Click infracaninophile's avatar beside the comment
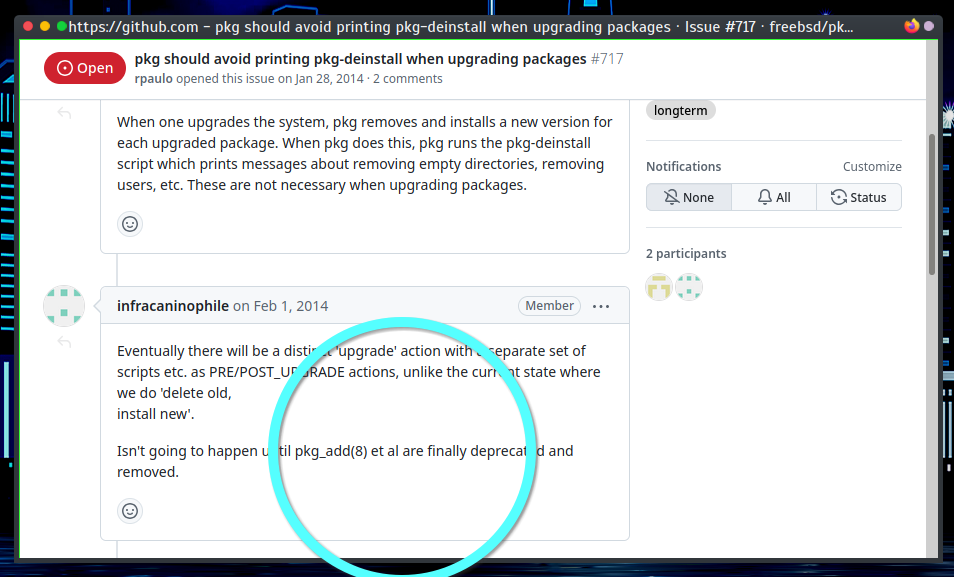 click(64, 306)
